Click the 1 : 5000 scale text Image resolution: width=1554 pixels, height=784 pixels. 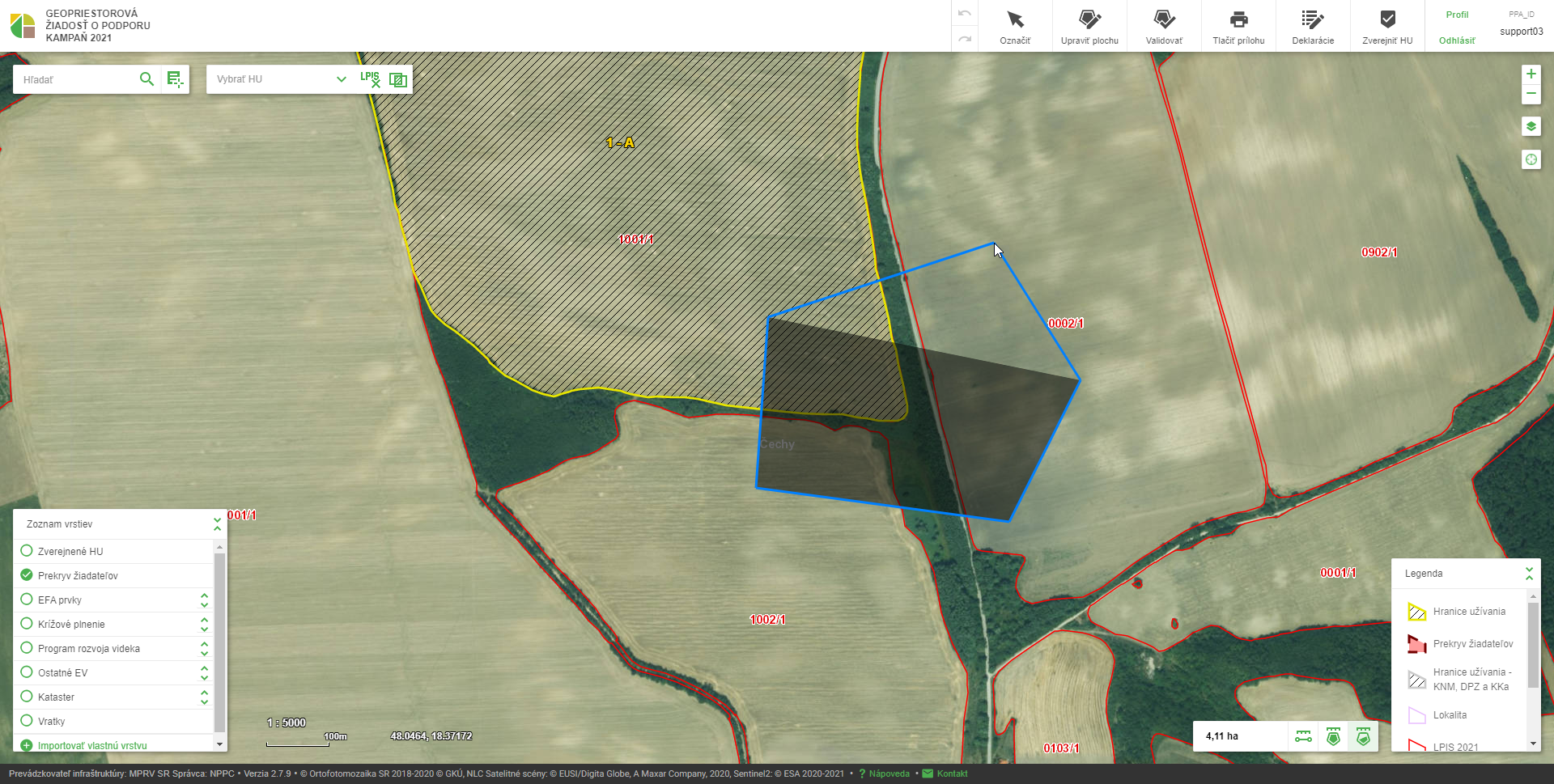(287, 723)
